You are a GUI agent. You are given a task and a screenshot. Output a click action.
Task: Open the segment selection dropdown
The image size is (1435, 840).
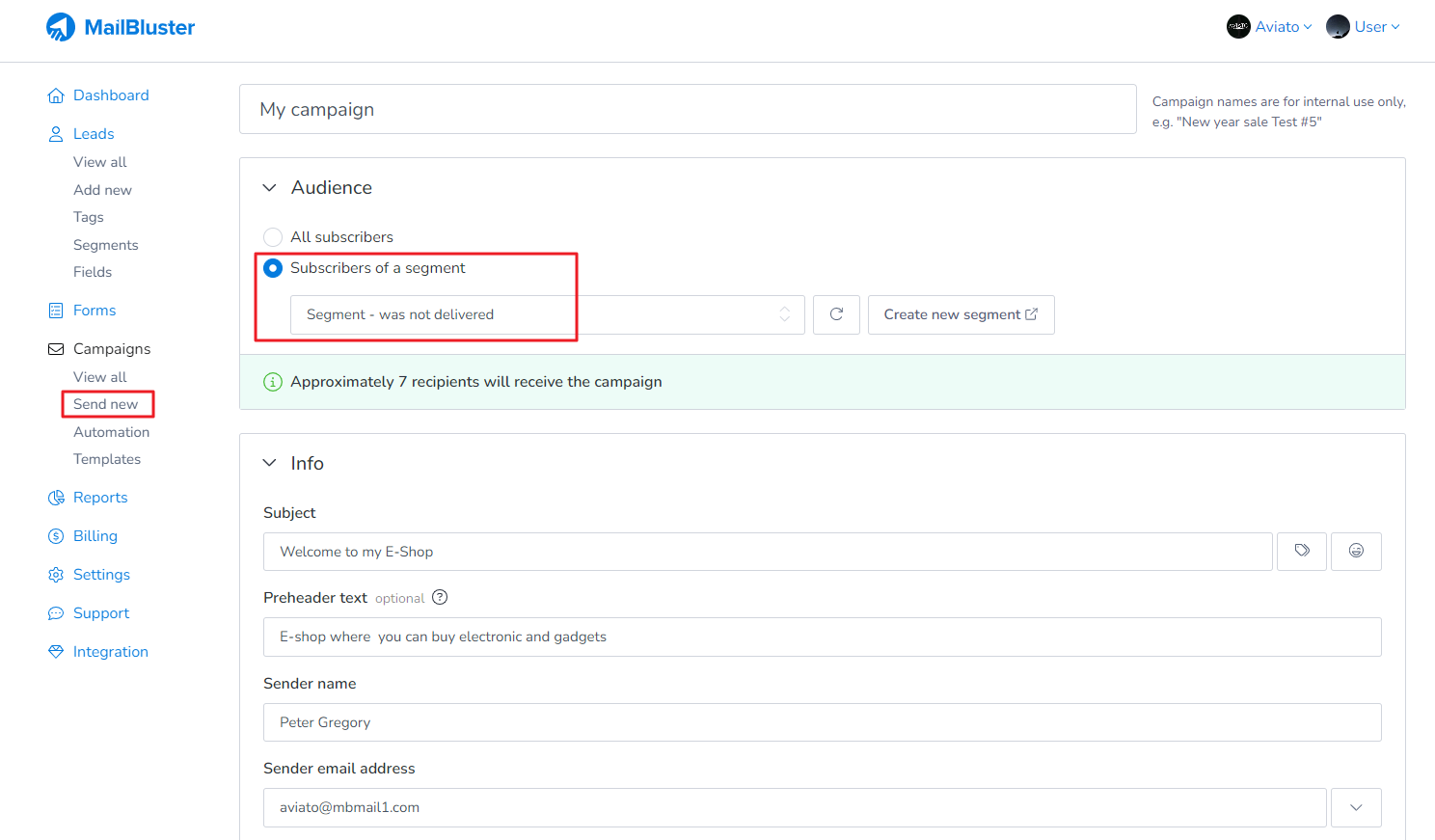pos(547,314)
